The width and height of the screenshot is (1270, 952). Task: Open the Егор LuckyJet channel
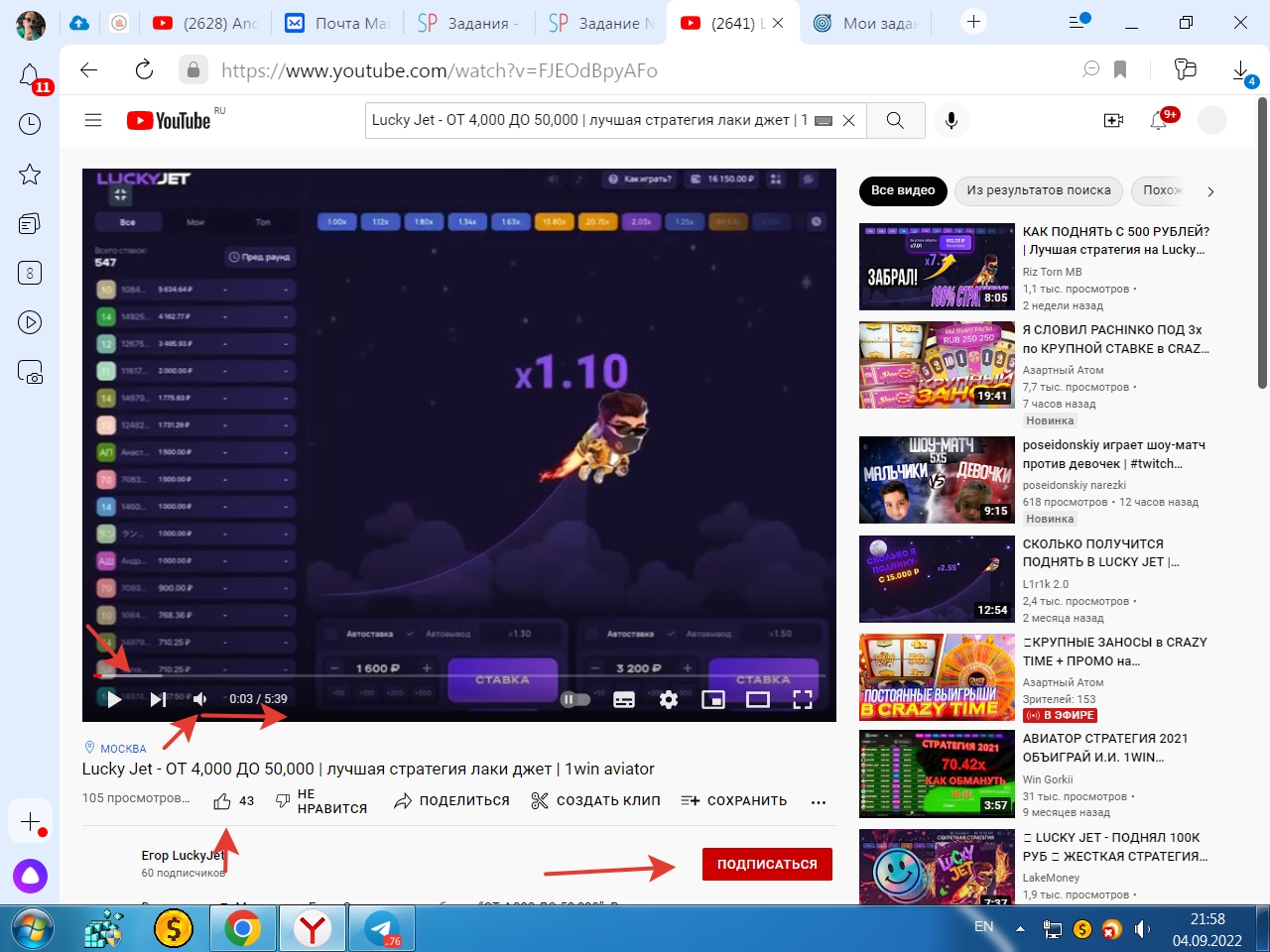click(183, 855)
